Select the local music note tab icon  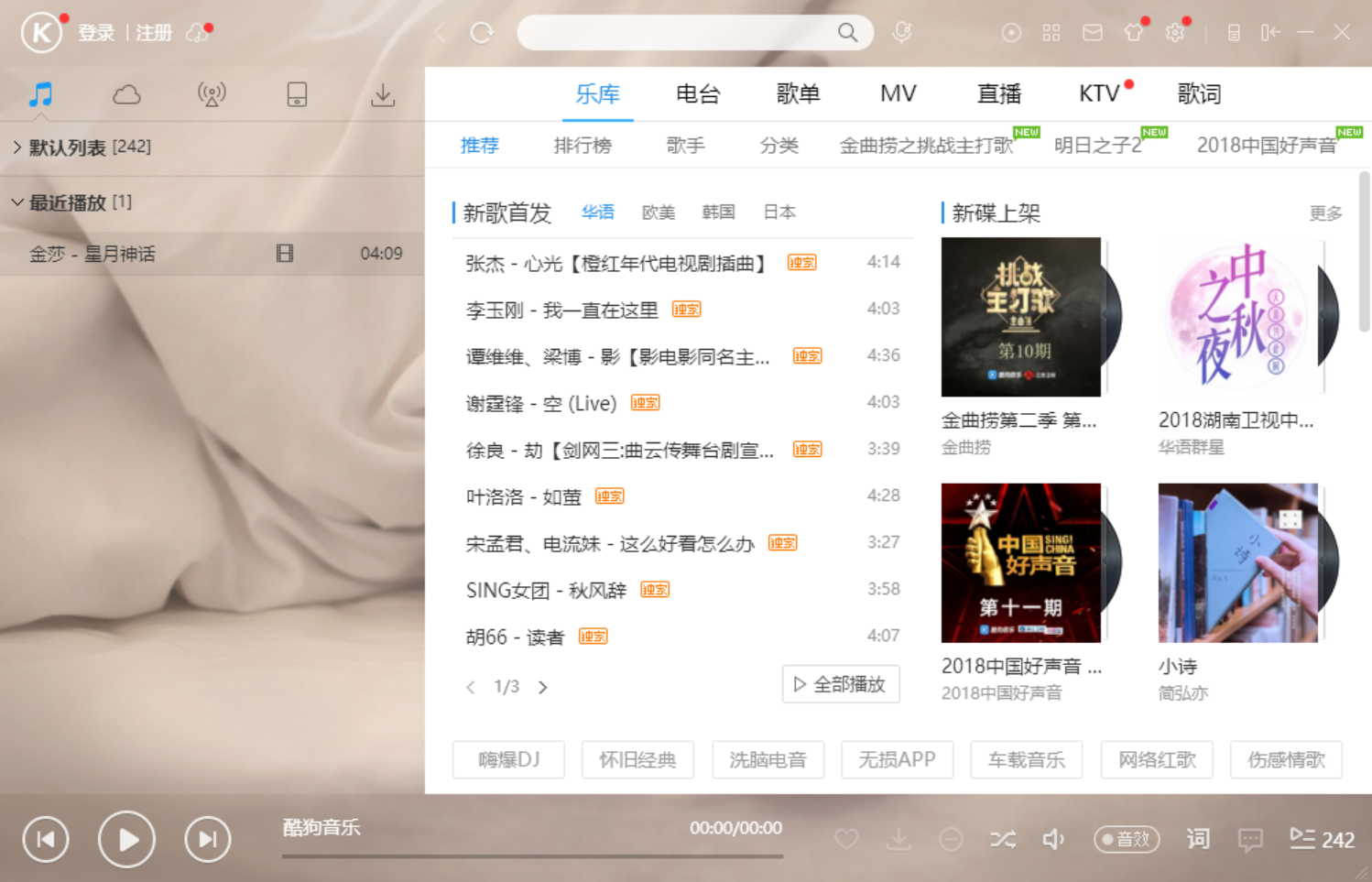pyautogui.click(x=40, y=93)
